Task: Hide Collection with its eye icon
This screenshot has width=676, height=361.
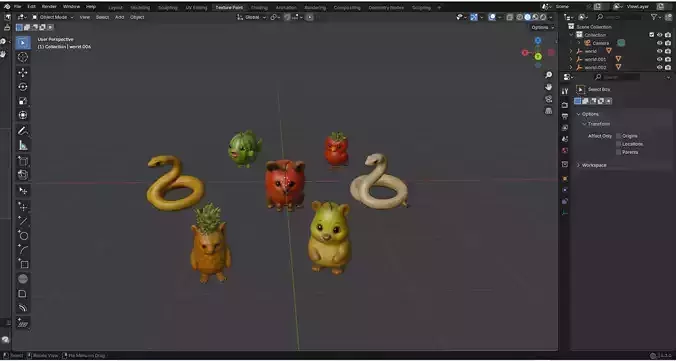Action: pos(660,35)
